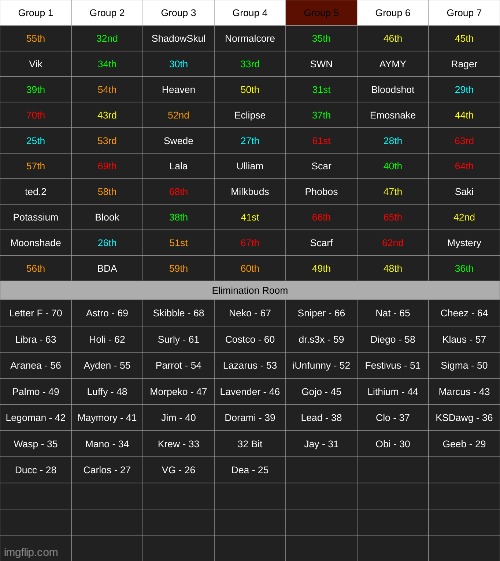Select the Group 3 header cell

[178, 13]
